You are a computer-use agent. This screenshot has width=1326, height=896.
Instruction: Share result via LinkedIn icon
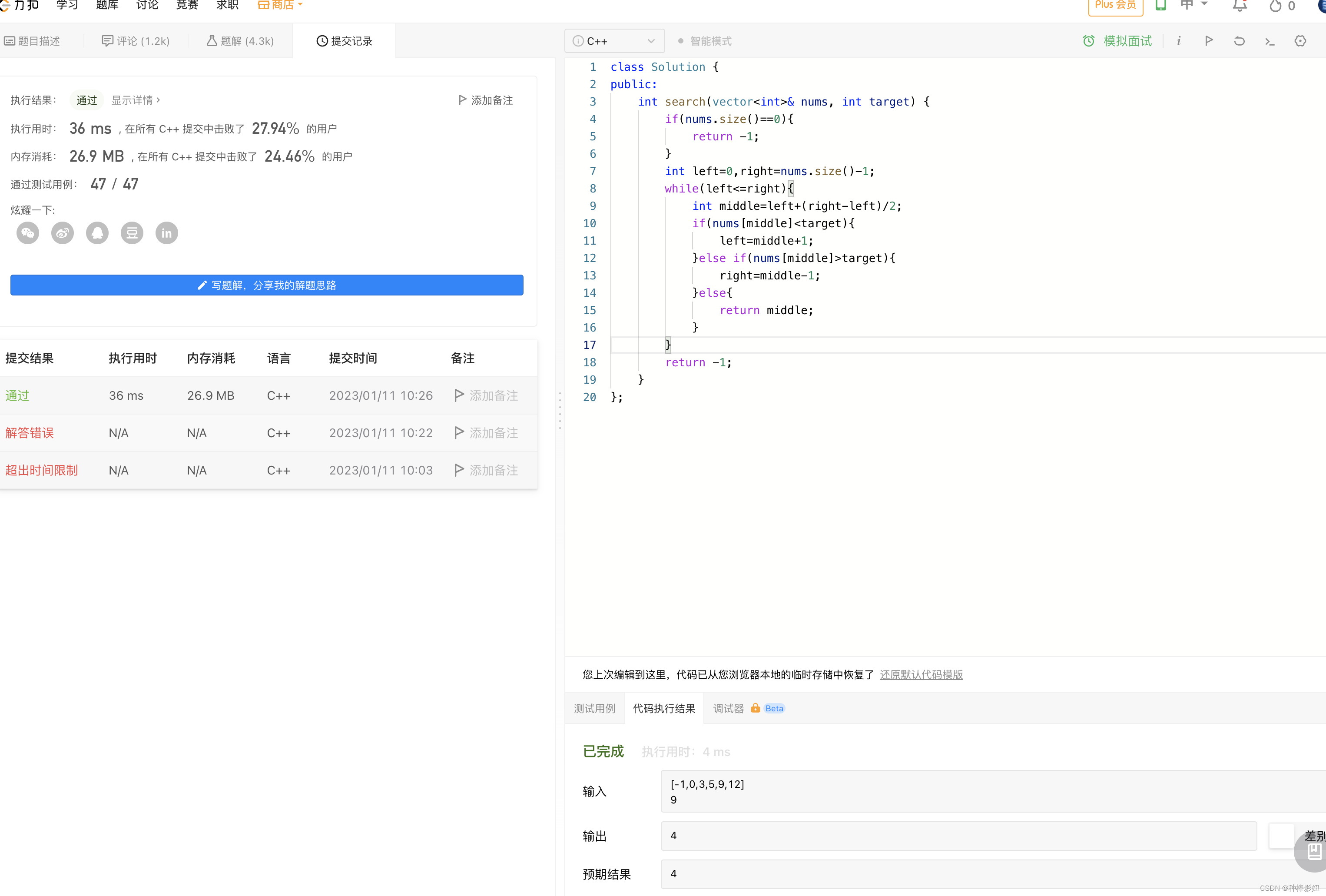(x=166, y=233)
